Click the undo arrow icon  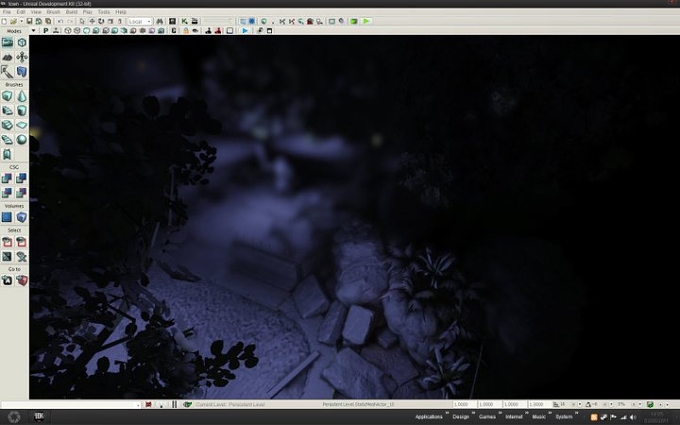pos(60,21)
